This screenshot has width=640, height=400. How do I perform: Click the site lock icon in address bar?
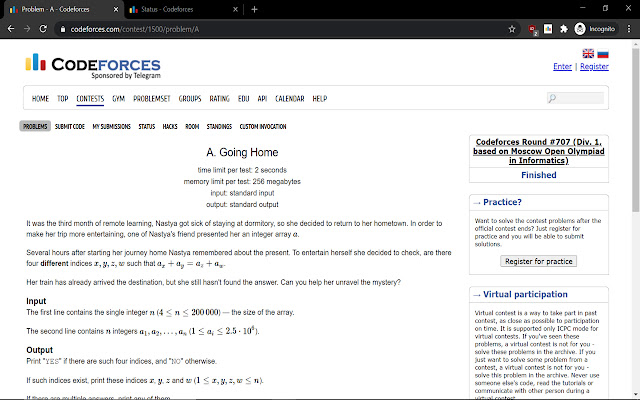pos(62,29)
